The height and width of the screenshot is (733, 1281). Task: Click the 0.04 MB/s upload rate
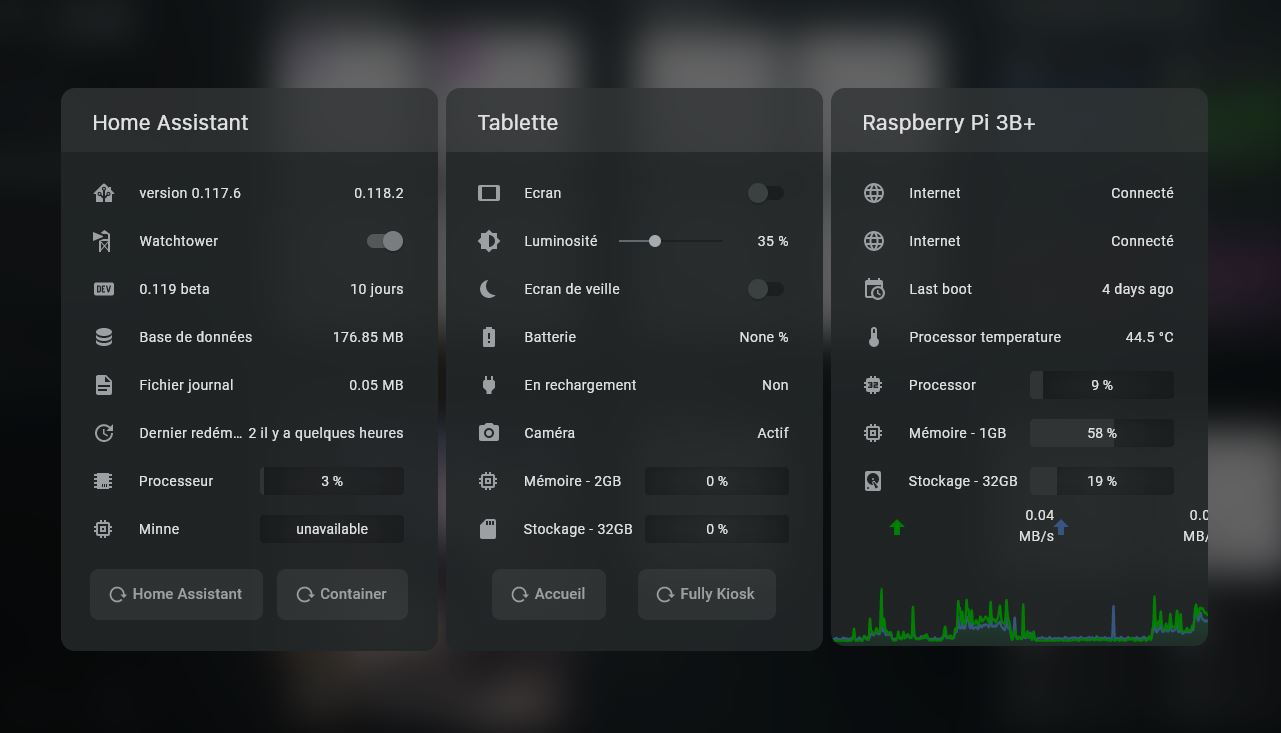pos(1037,525)
